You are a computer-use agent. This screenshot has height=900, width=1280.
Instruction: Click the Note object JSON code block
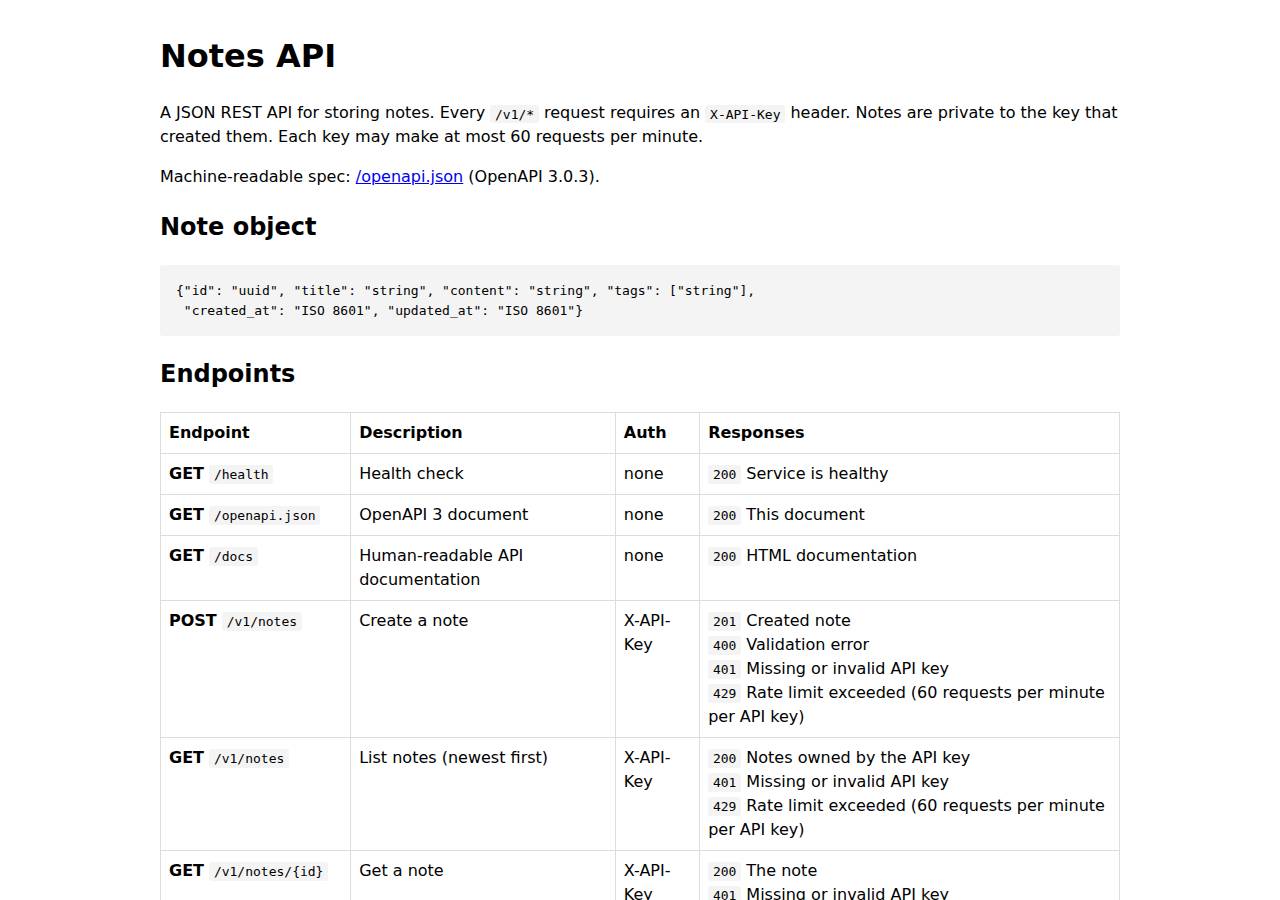pyautogui.click(x=640, y=300)
